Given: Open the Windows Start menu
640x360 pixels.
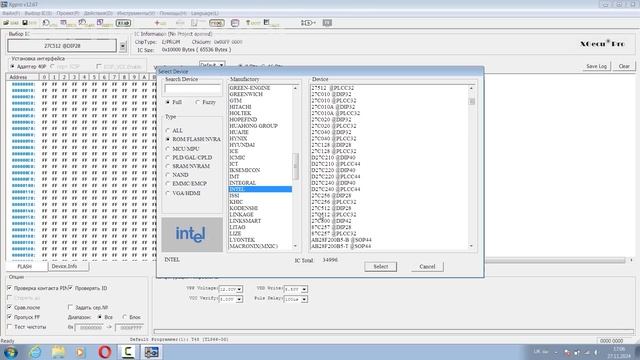Looking at the screenshot, I should click(11, 352).
